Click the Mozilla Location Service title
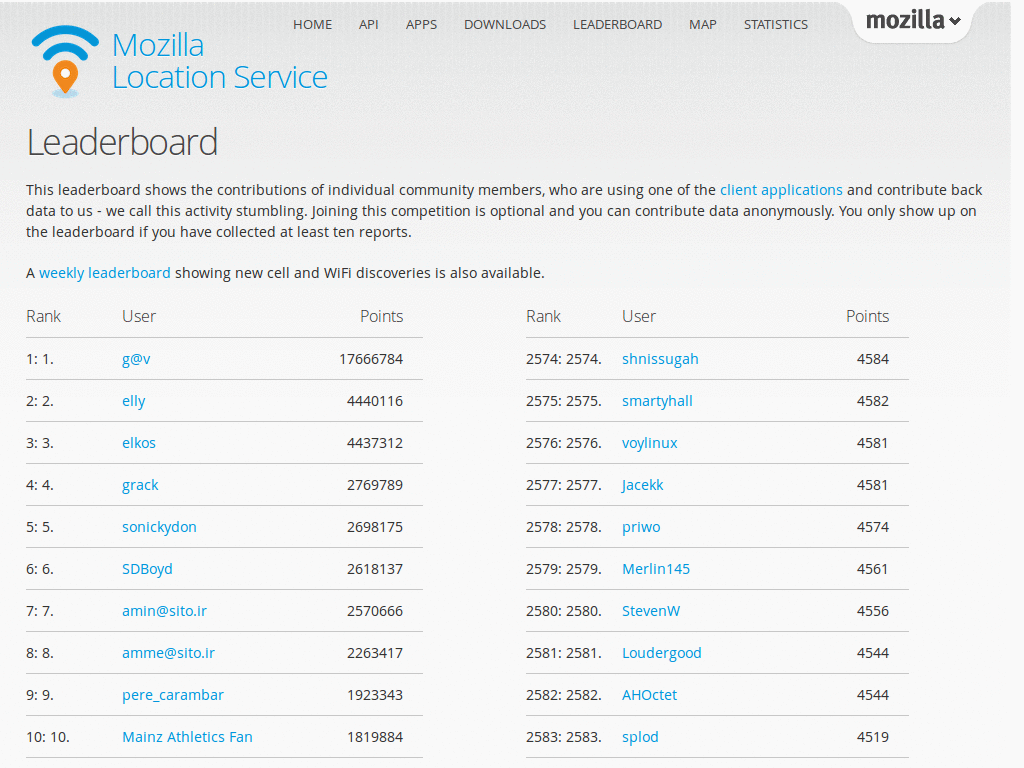The height and width of the screenshot is (768, 1024). pos(219,61)
